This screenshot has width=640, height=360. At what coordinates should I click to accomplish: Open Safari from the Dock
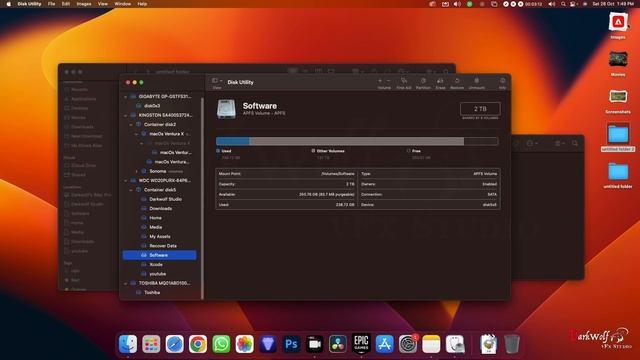(x=175, y=344)
